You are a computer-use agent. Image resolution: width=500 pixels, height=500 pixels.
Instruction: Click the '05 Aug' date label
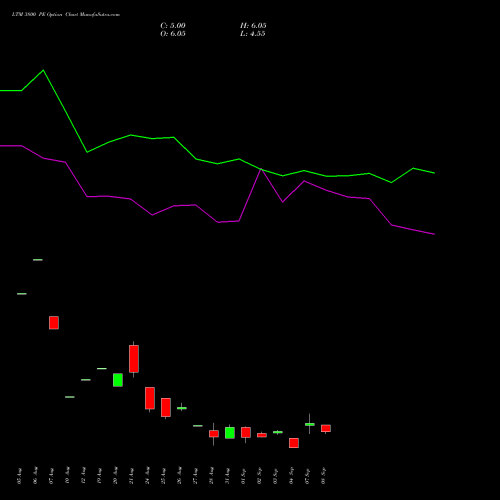pyautogui.click(x=19, y=476)
